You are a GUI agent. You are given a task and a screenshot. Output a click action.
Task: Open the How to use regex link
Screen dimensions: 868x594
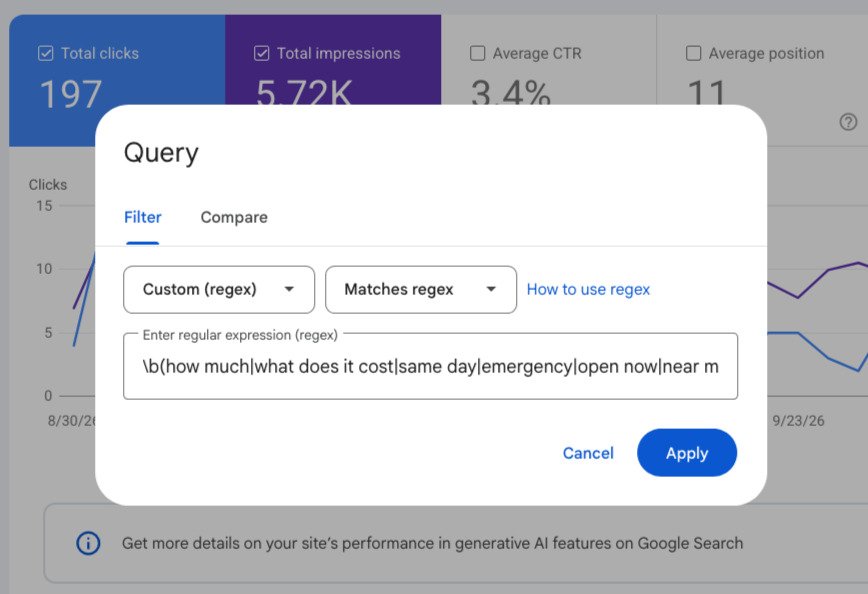[x=588, y=290]
